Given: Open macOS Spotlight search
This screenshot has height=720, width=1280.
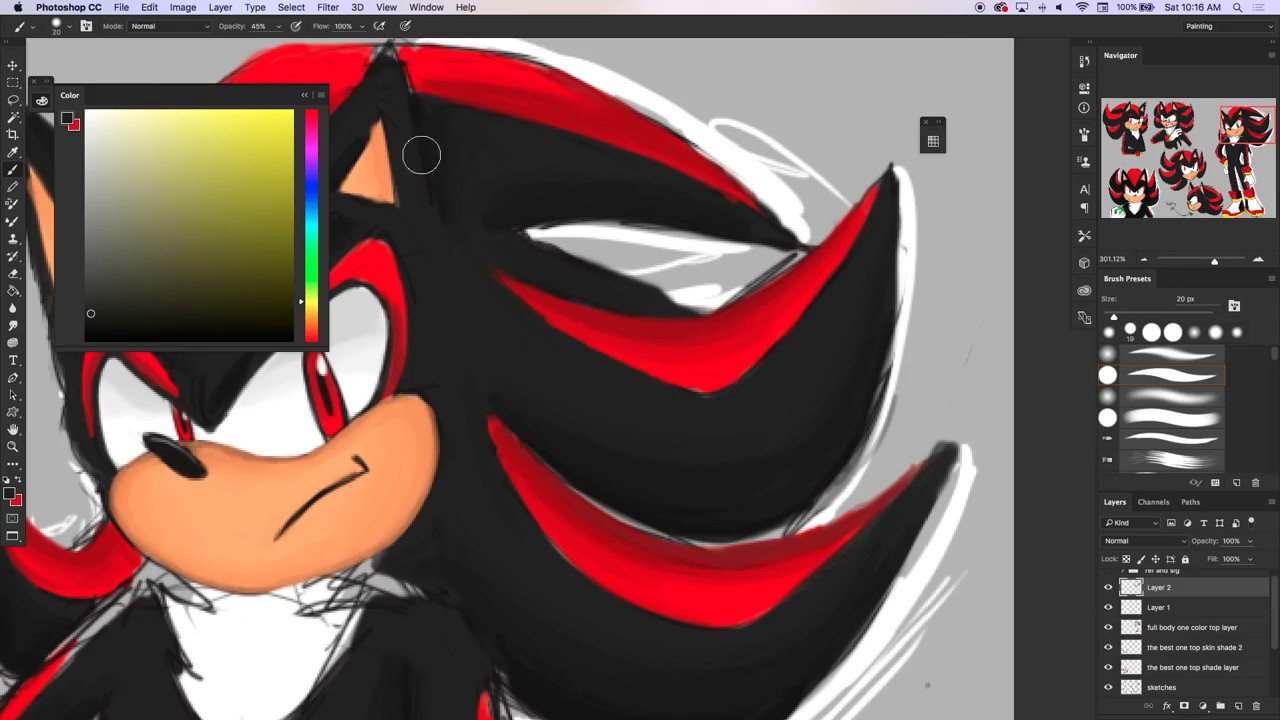Looking at the screenshot, I should (x=1237, y=7).
